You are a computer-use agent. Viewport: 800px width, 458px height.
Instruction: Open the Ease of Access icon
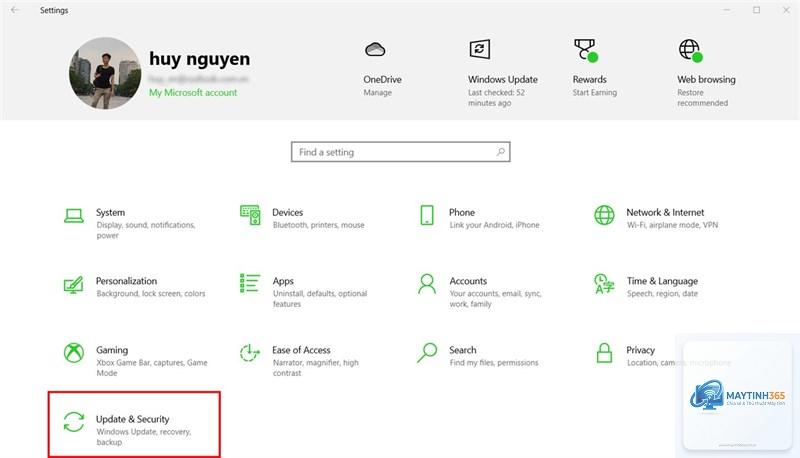[249, 353]
